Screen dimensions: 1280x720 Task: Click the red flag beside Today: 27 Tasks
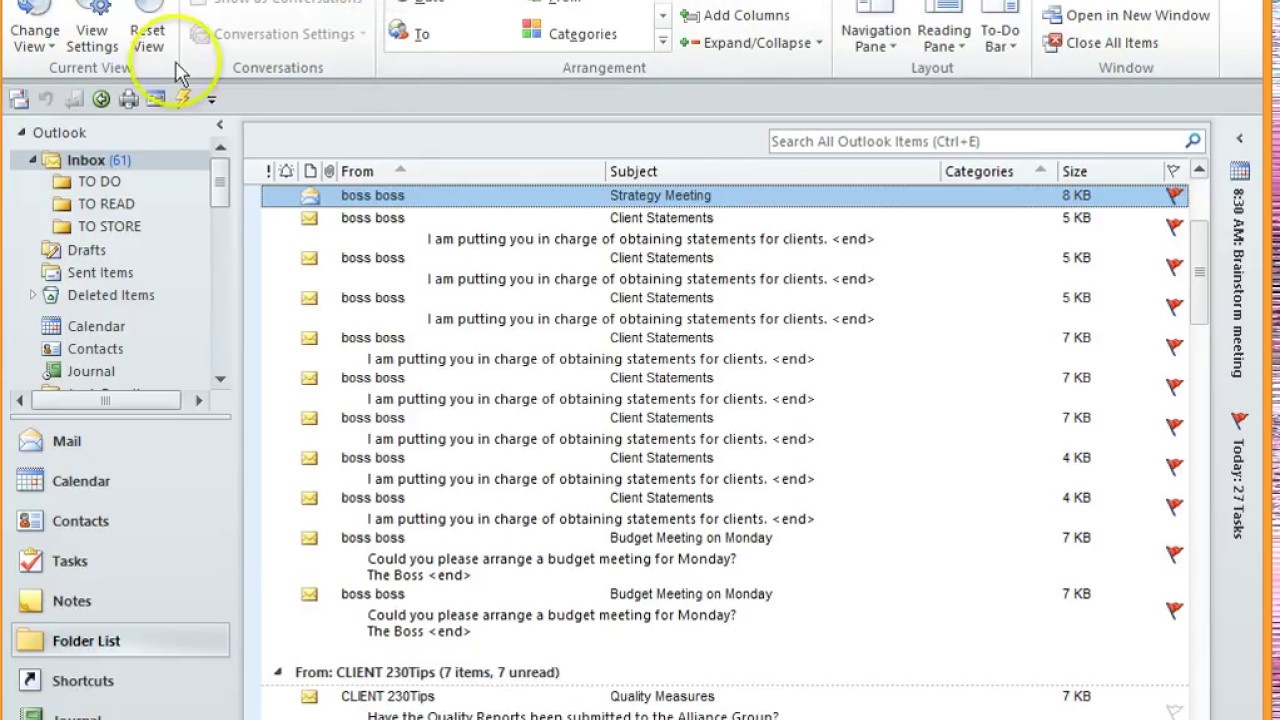click(1239, 420)
